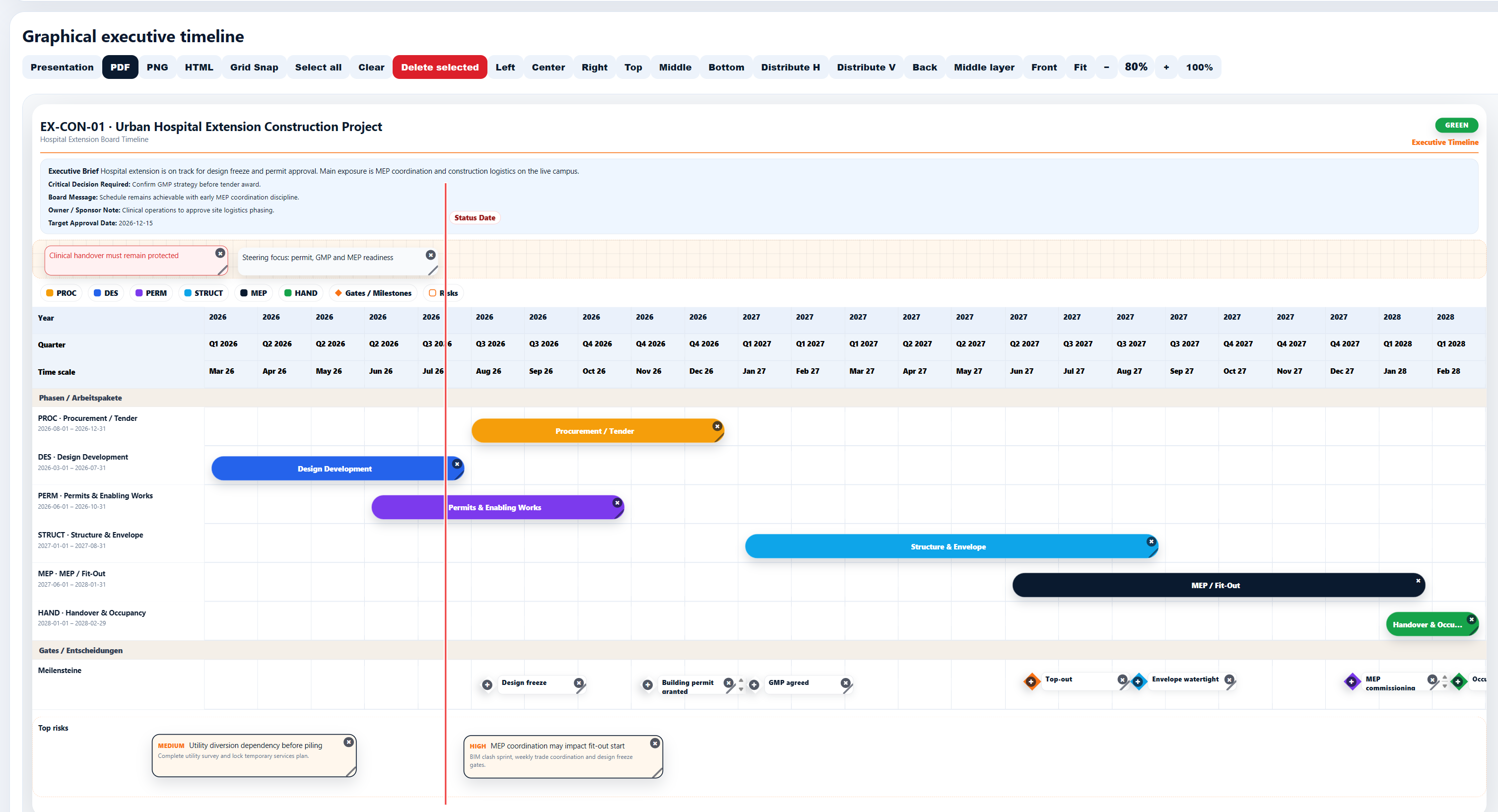Click the Design freeze milestone marker icon

pos(487,685)
